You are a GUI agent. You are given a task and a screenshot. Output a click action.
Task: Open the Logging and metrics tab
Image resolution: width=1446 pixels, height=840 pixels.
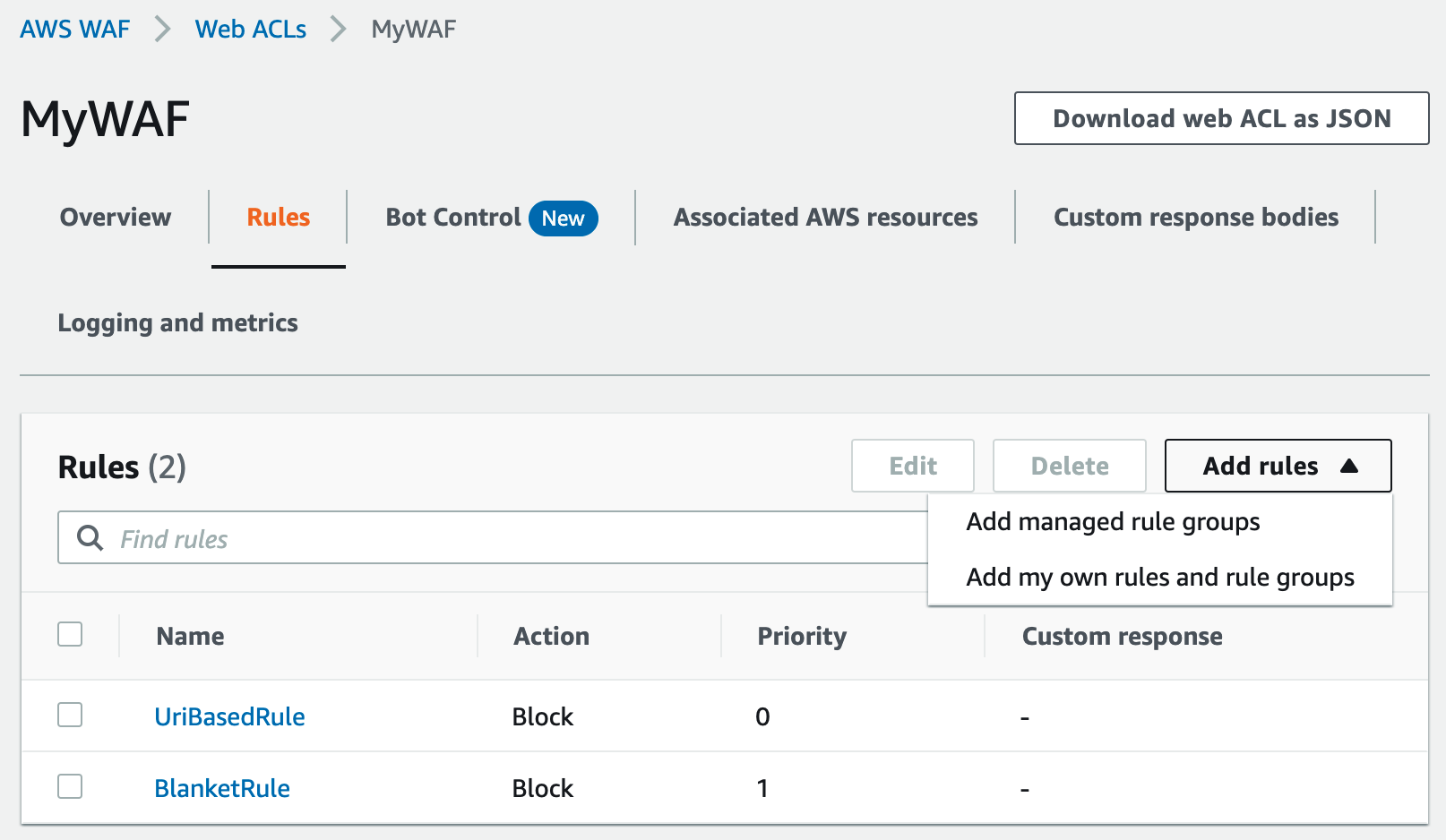click(x=177, y=322)
